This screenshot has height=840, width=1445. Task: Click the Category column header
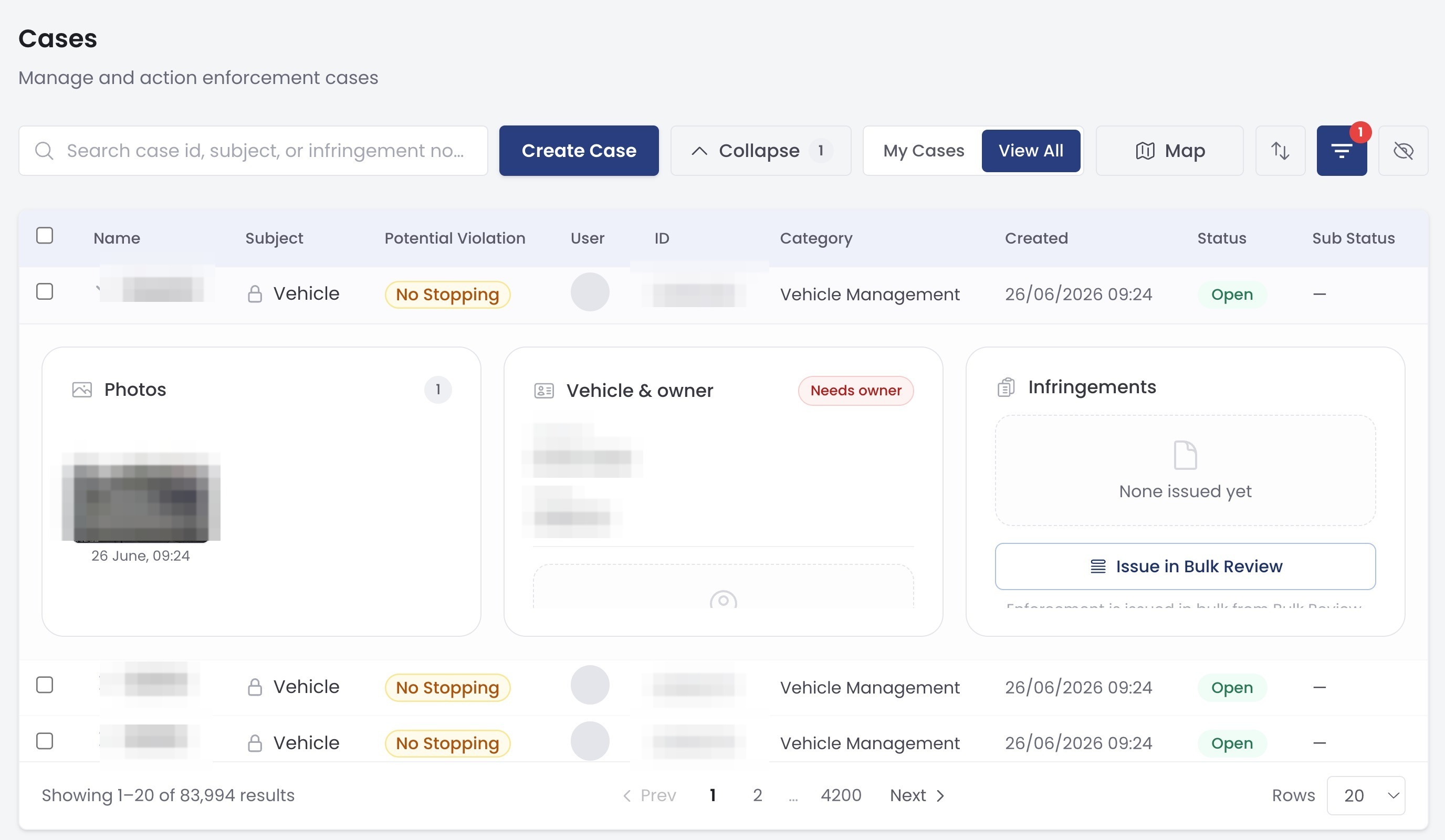tap(816, 238)
